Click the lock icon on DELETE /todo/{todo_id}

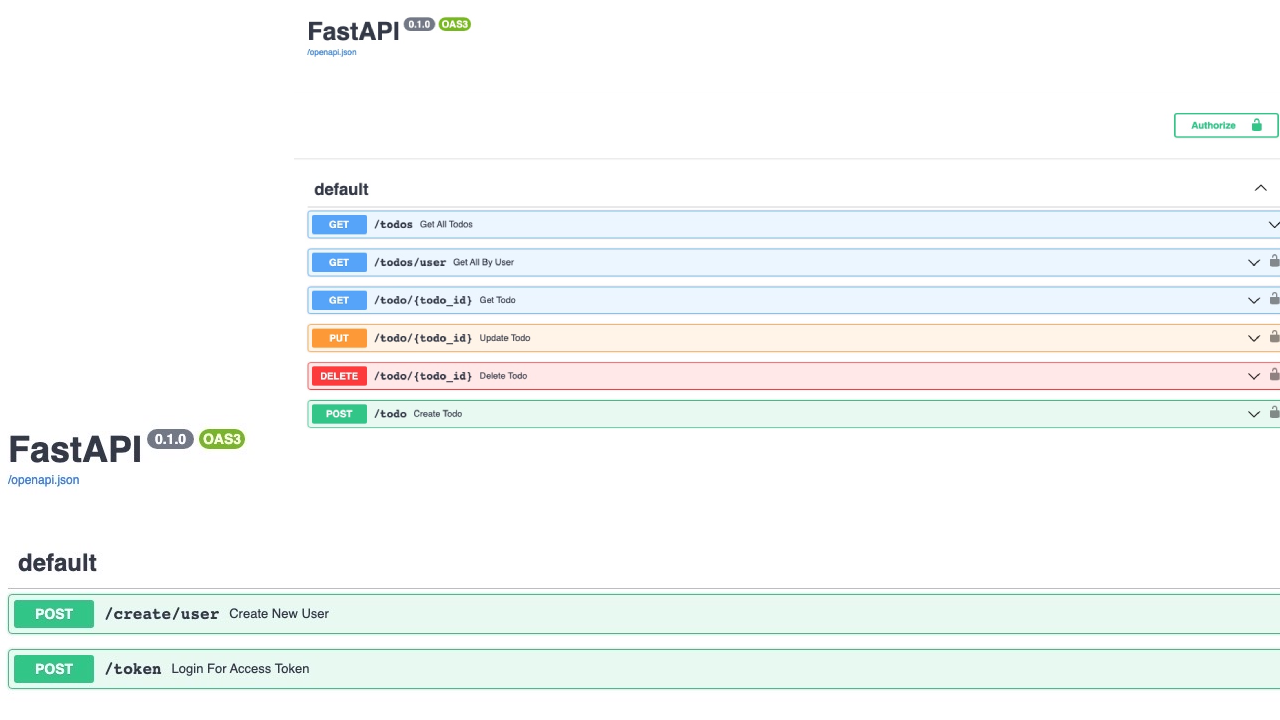pos(1274,375)
